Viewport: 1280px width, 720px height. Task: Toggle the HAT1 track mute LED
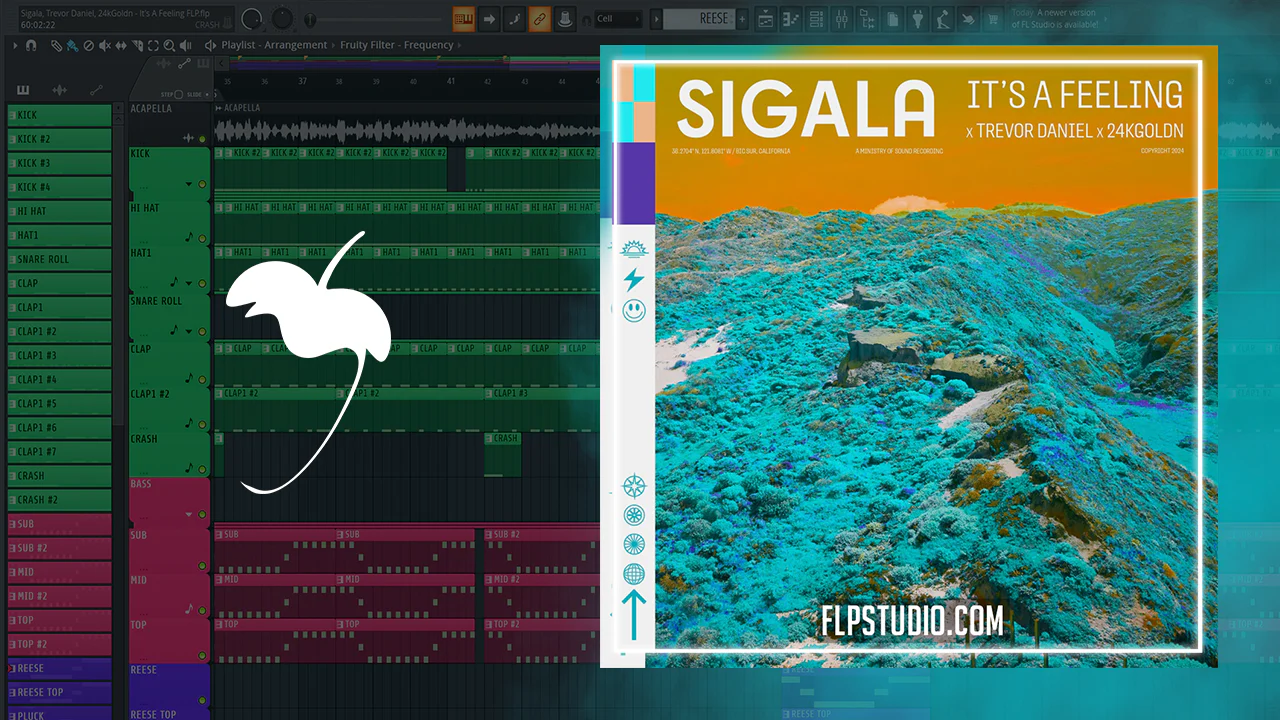pos(202,284)
